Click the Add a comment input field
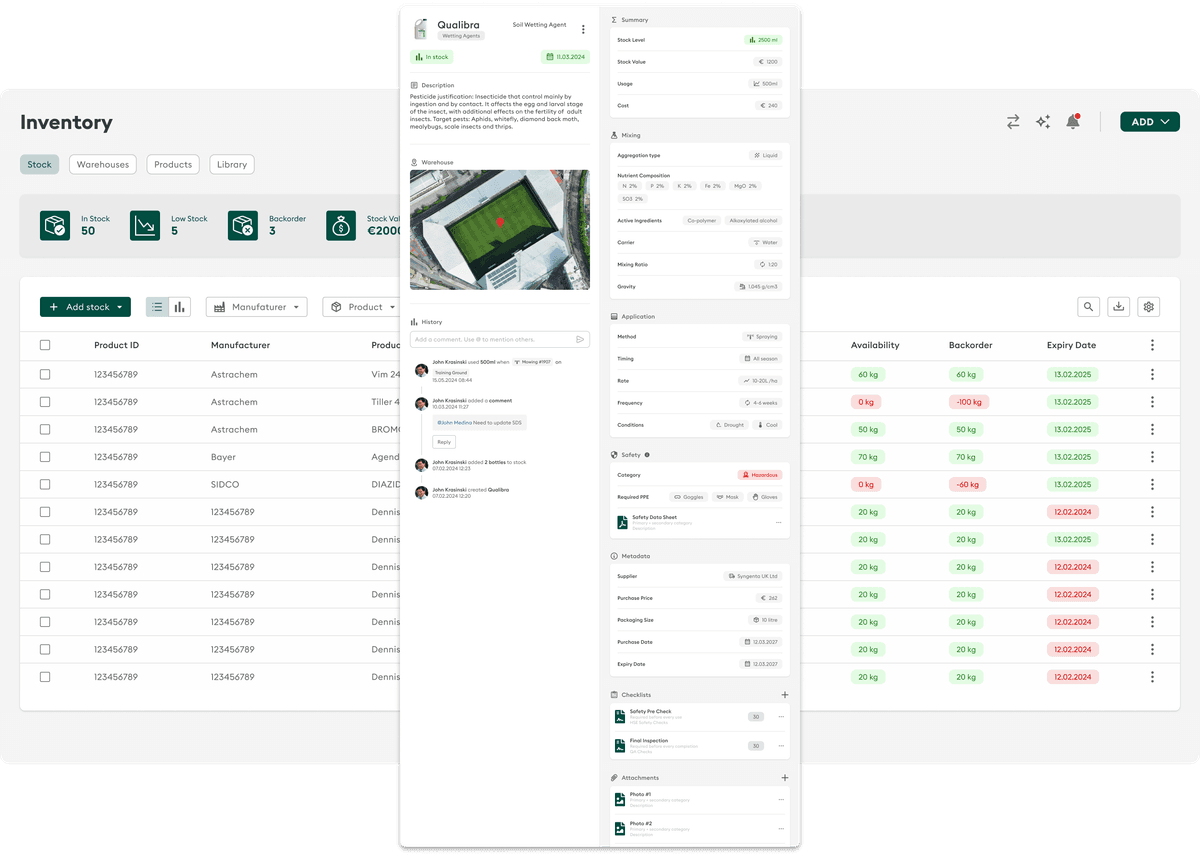This screenshot has width=1200, height=855. (490, 339)
